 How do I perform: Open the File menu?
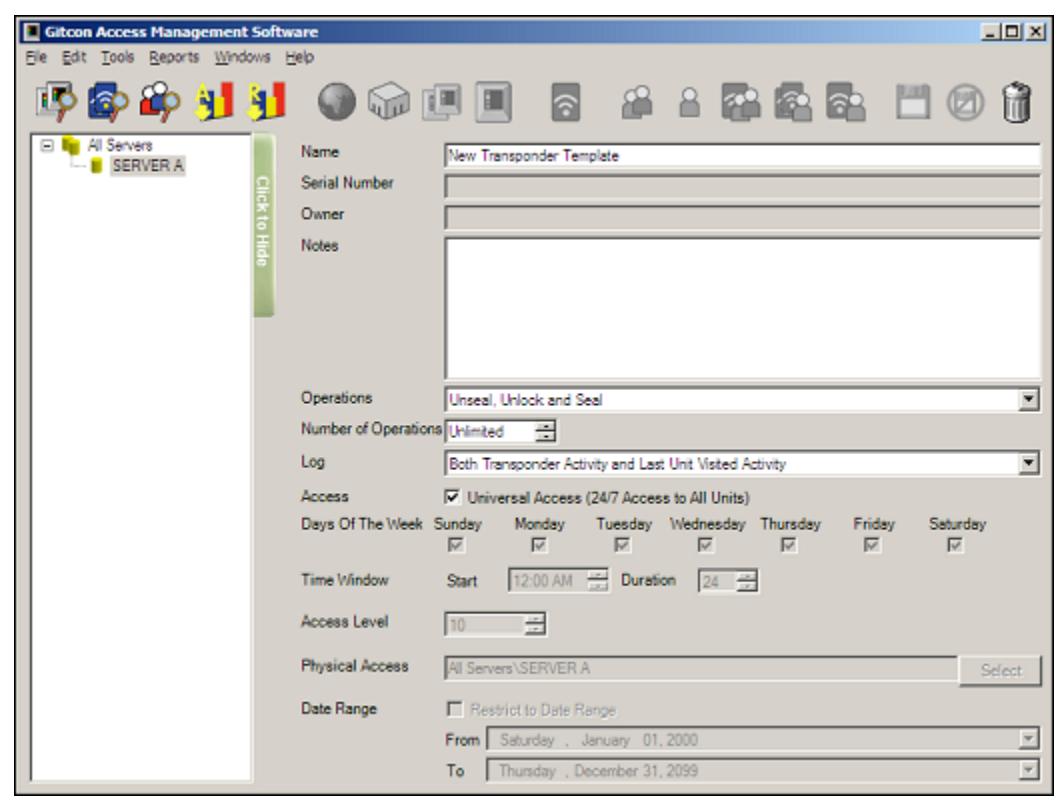(x=37, y=57)
